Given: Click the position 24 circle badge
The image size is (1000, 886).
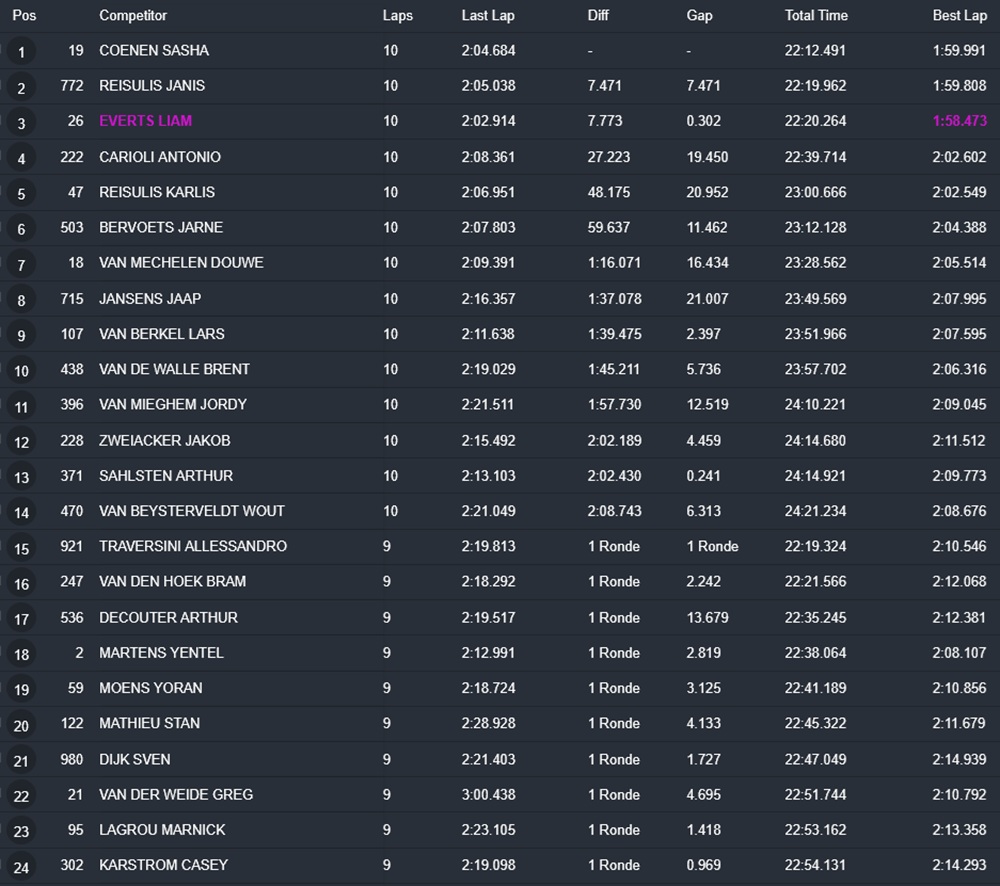Looking at the screenshot, I should 21,867.
